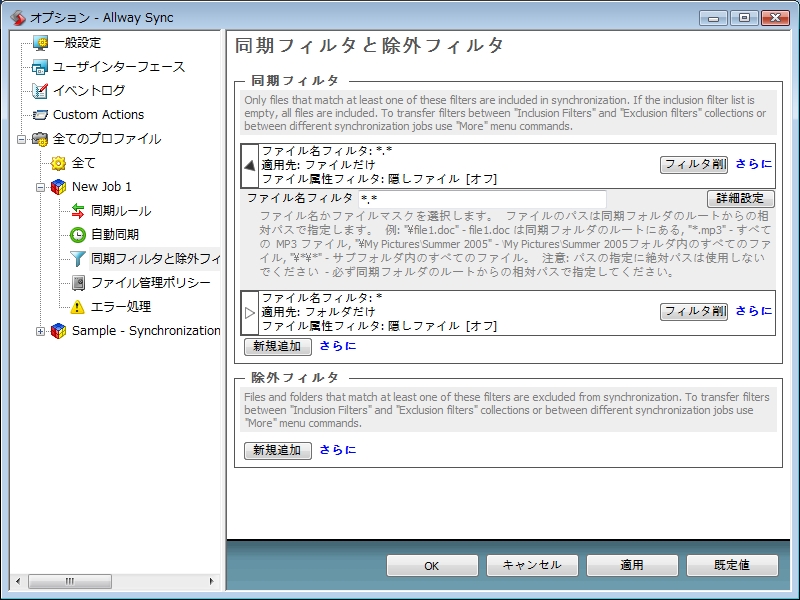Click the Custom Actions icon

pyautogui.click(x=40, y=115)
